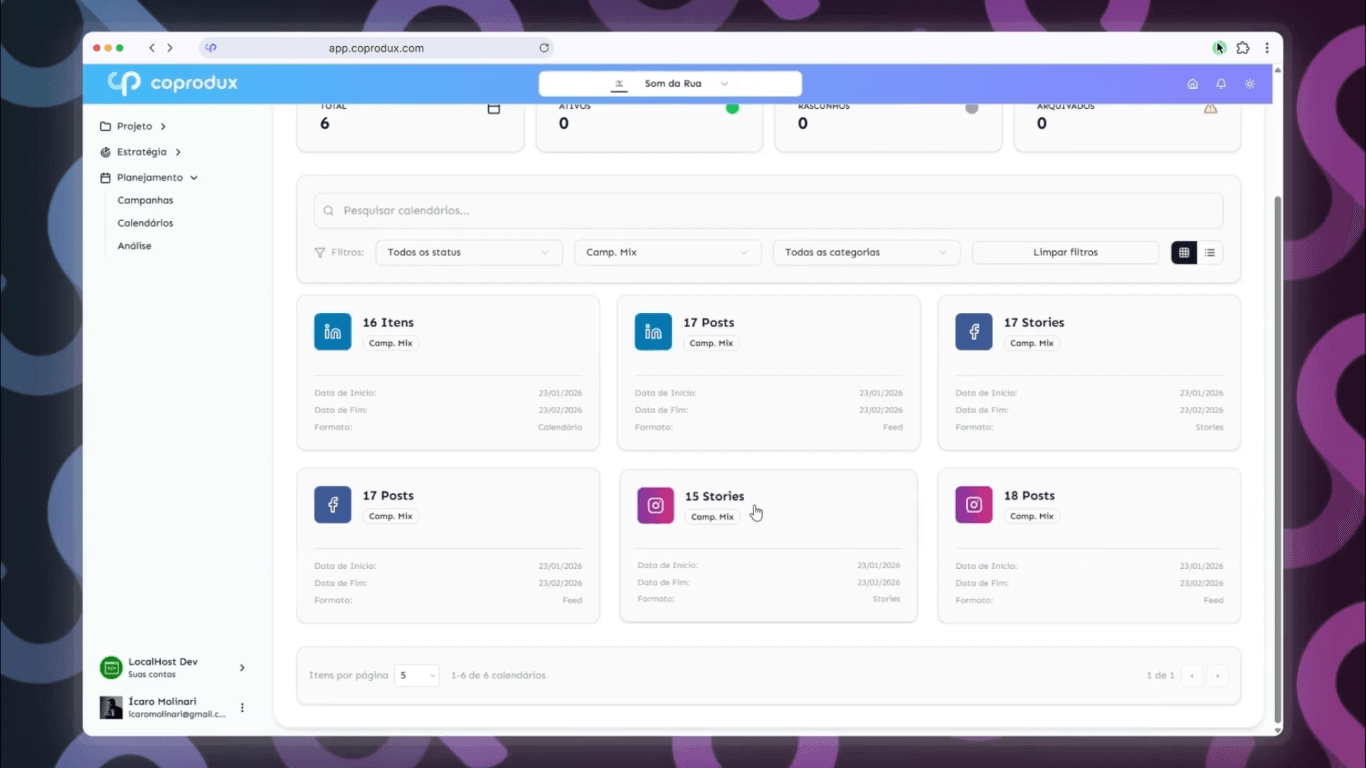Image resolution: width=1366 pixels, height=768 pixels.
Task: Open user options menu beside Ícaro Molinari
Action: (242, 708)
